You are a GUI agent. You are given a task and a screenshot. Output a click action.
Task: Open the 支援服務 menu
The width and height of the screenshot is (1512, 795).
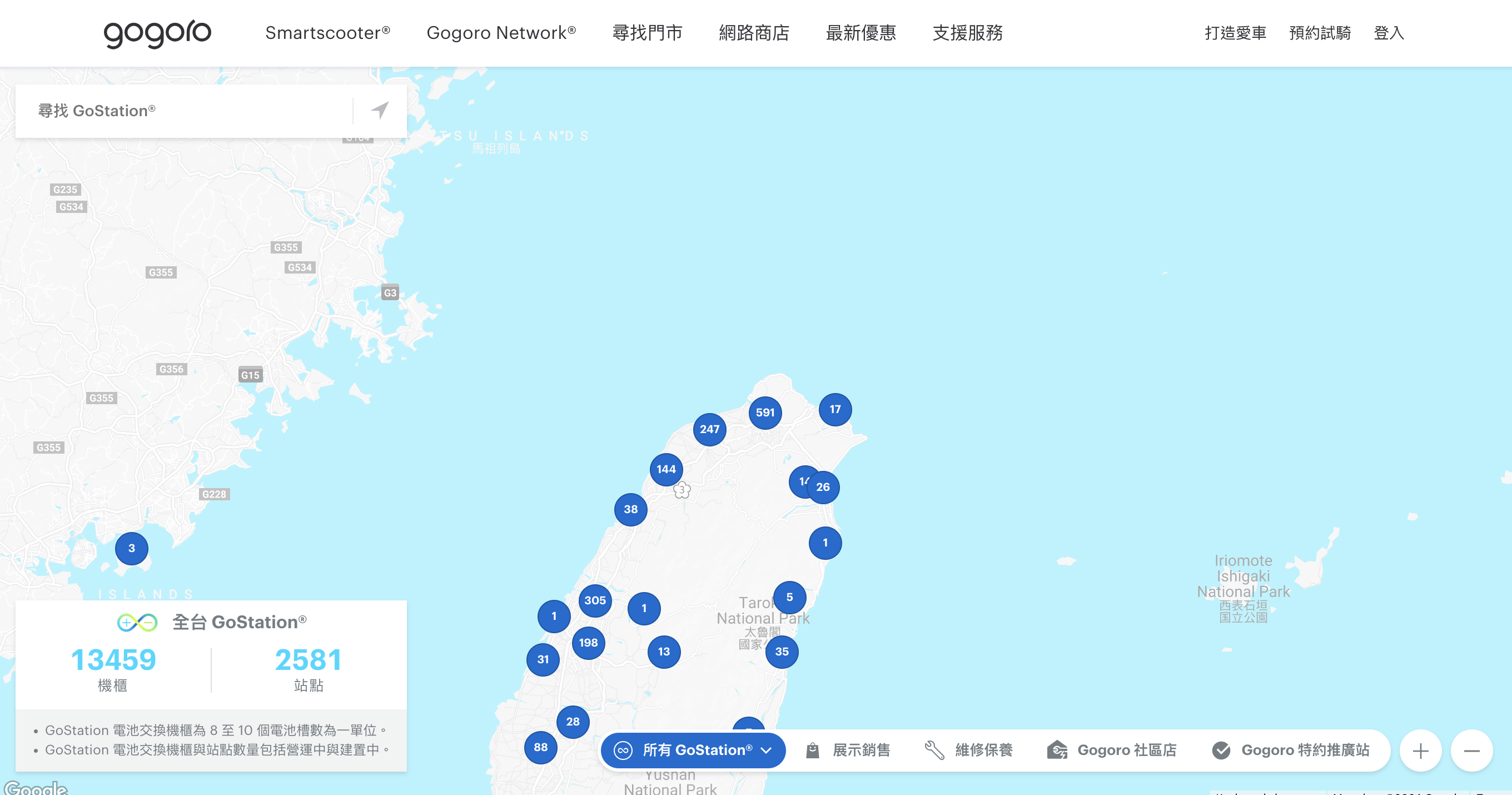[x=968, y=33]
